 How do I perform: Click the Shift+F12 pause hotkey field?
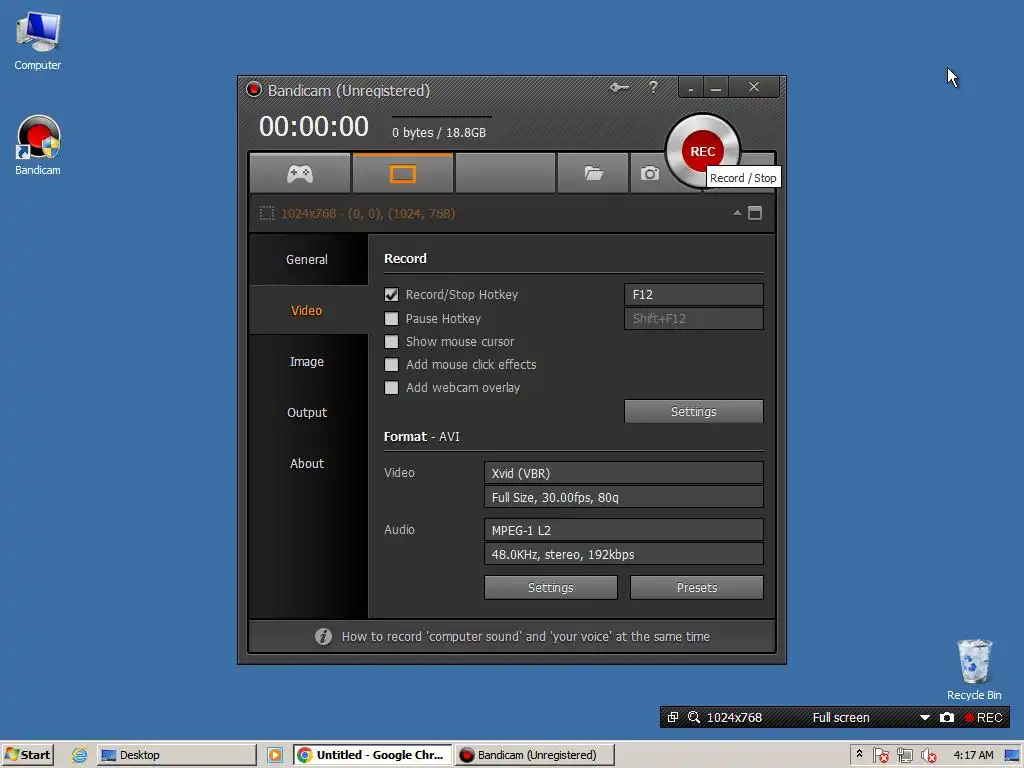pos(694,319)
